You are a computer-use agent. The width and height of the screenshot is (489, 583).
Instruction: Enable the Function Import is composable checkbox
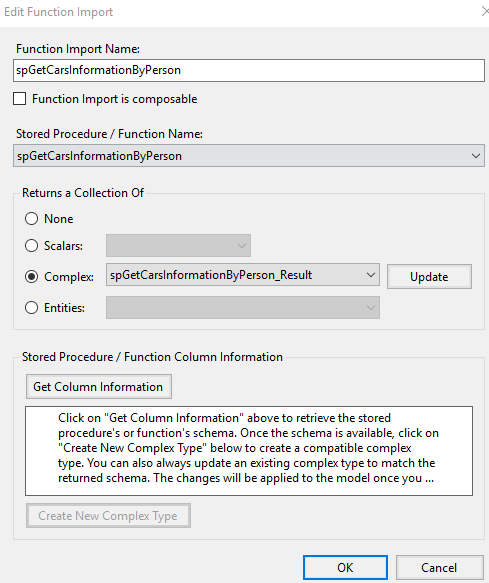pyautogui.click(x=20, y=99)
